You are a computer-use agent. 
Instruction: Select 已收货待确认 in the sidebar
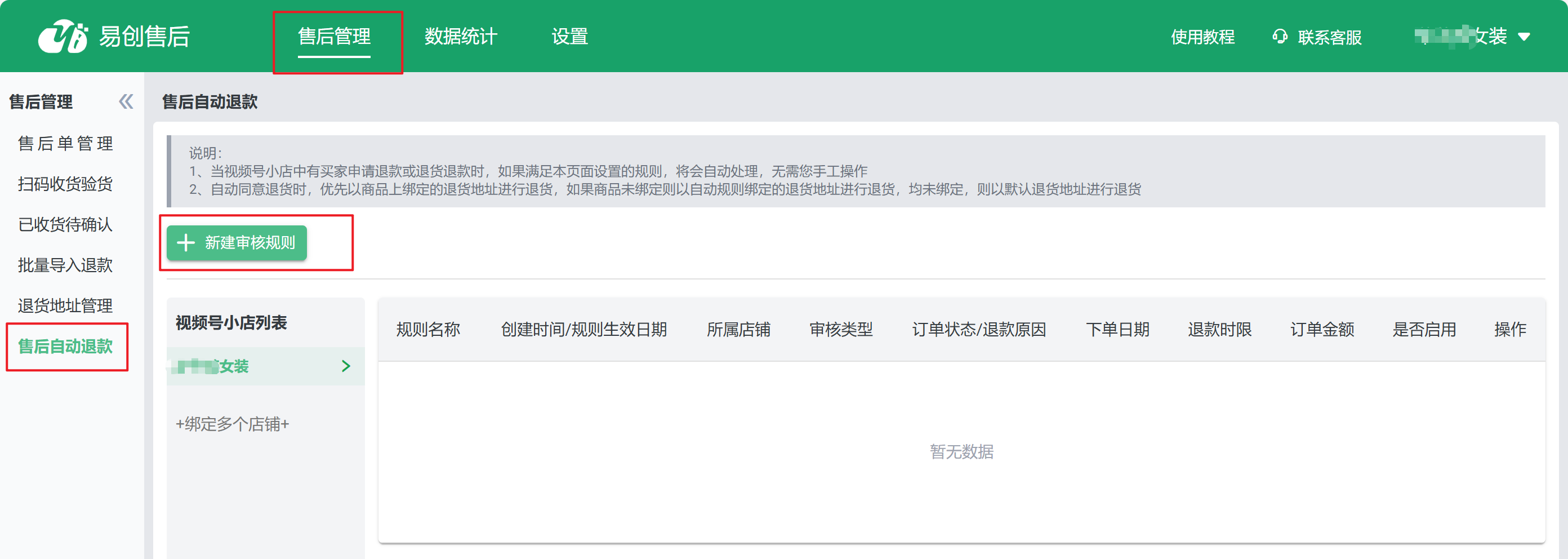coord(65,225)
